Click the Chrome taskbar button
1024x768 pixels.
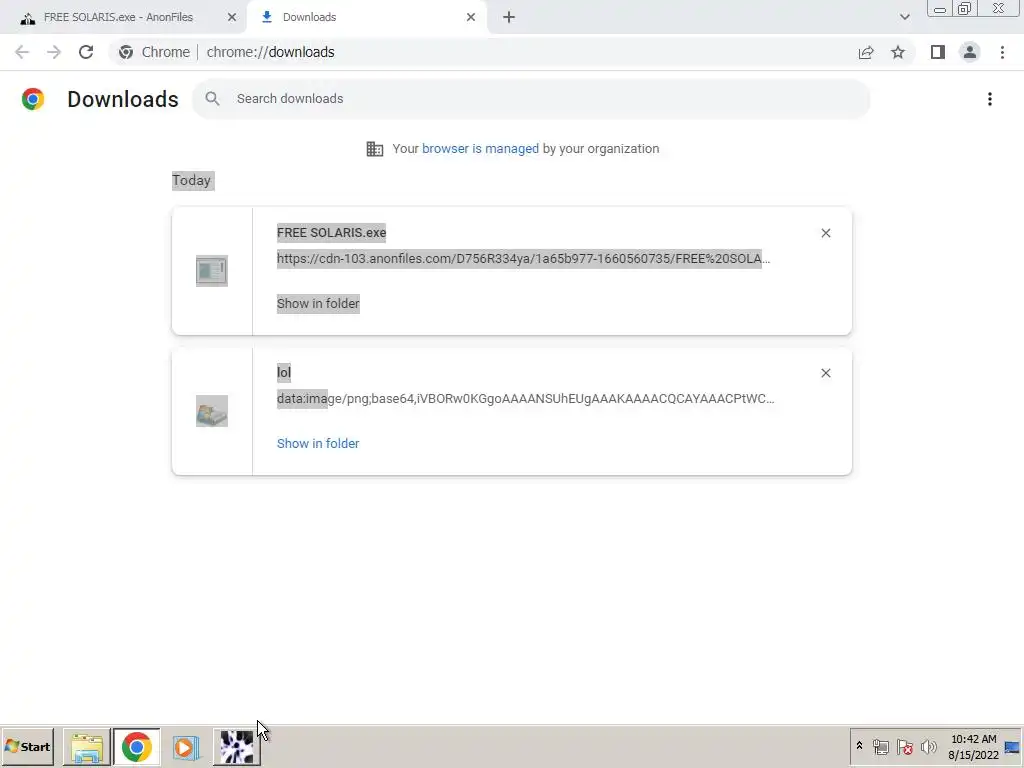pyautogui.click(x=136, y=746)
